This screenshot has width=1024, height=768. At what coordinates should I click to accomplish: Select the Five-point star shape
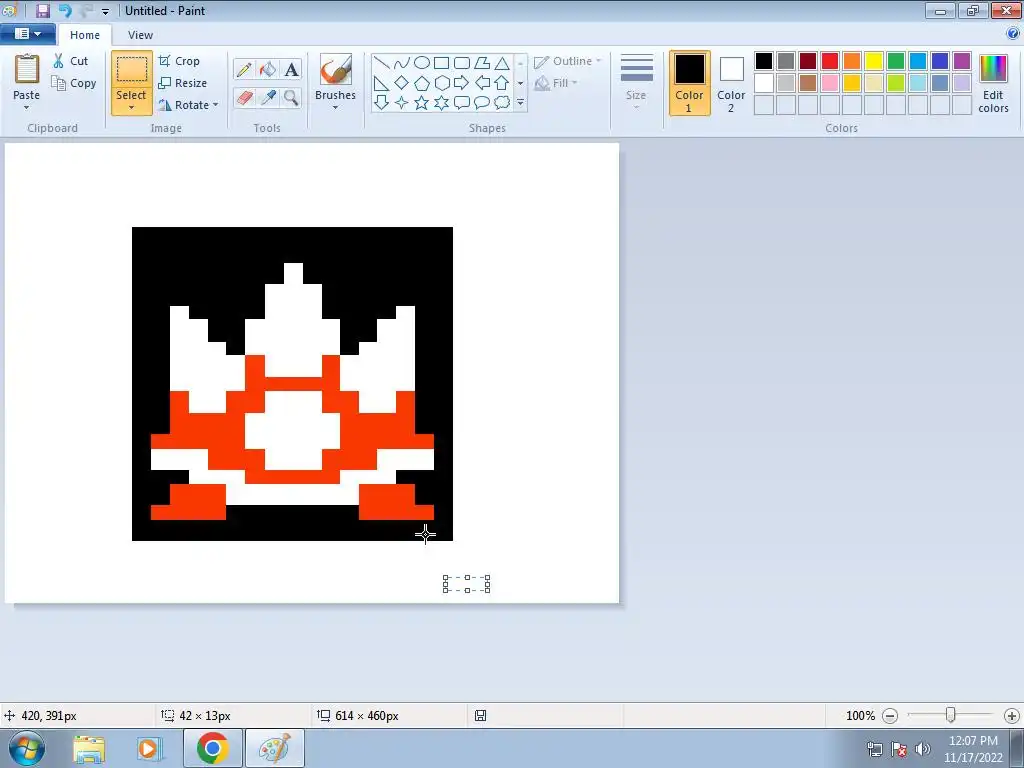(422, 103)
